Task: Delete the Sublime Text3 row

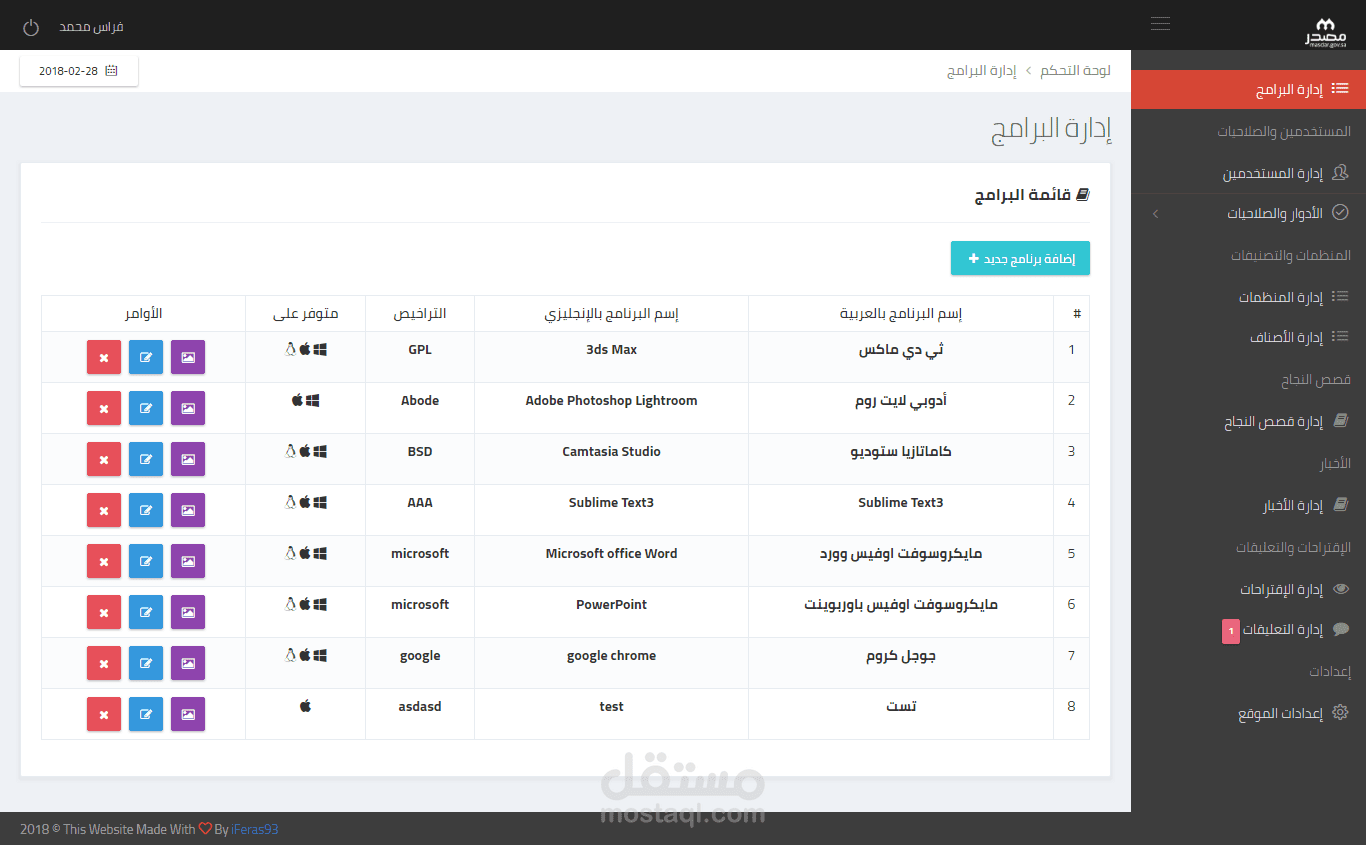Action: pyautogui.click(x=104, y=510)
